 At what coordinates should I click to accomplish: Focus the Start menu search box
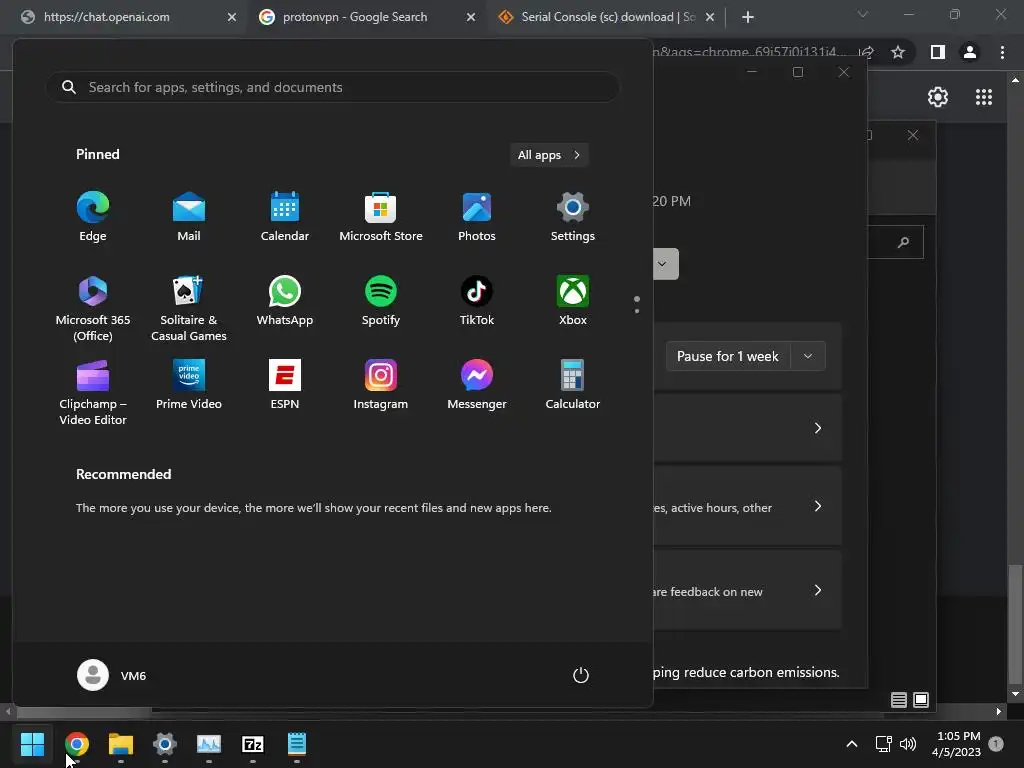coord(332,87)
